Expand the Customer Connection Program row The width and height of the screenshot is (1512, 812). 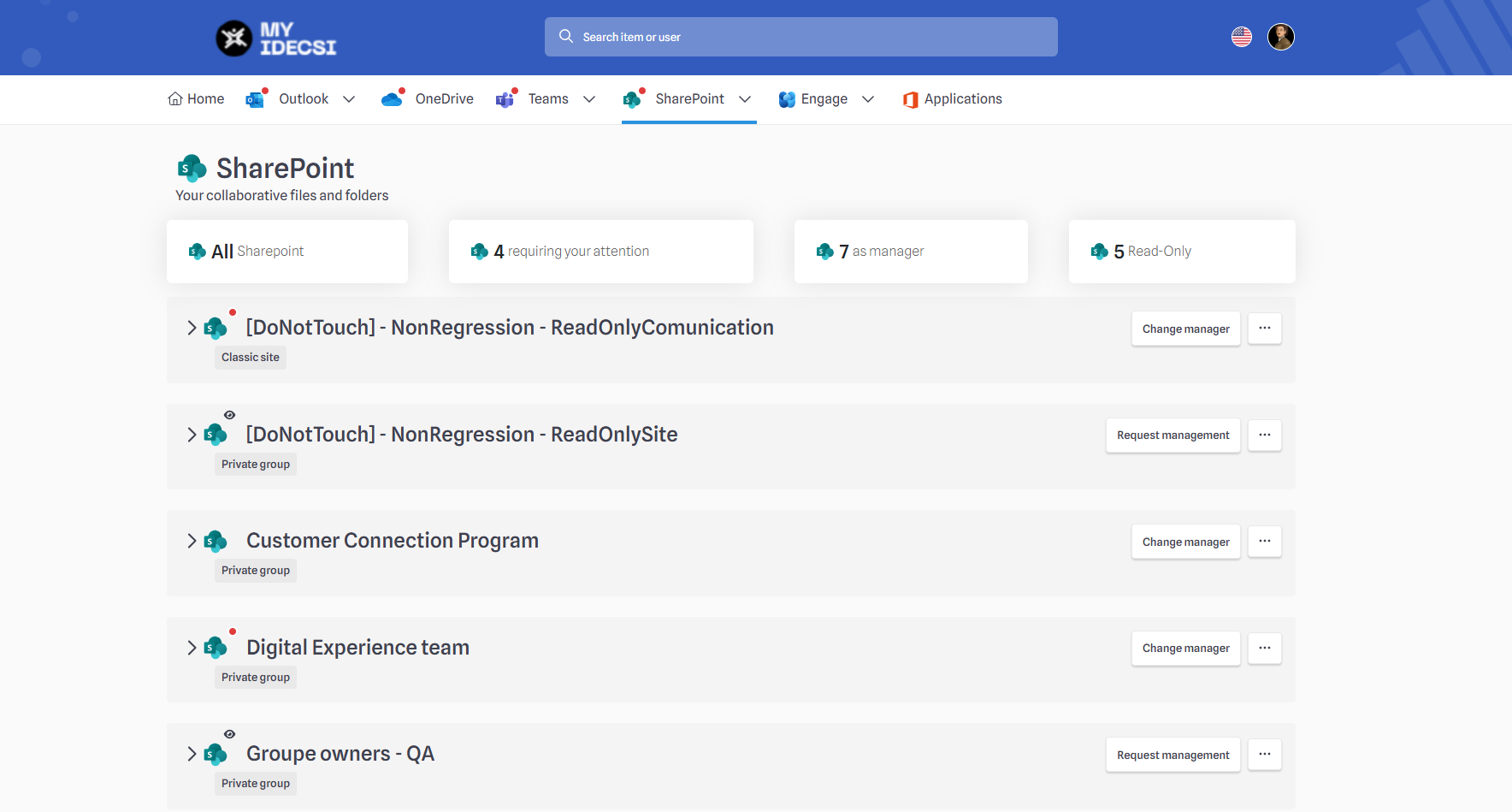[x=192, y=541]
